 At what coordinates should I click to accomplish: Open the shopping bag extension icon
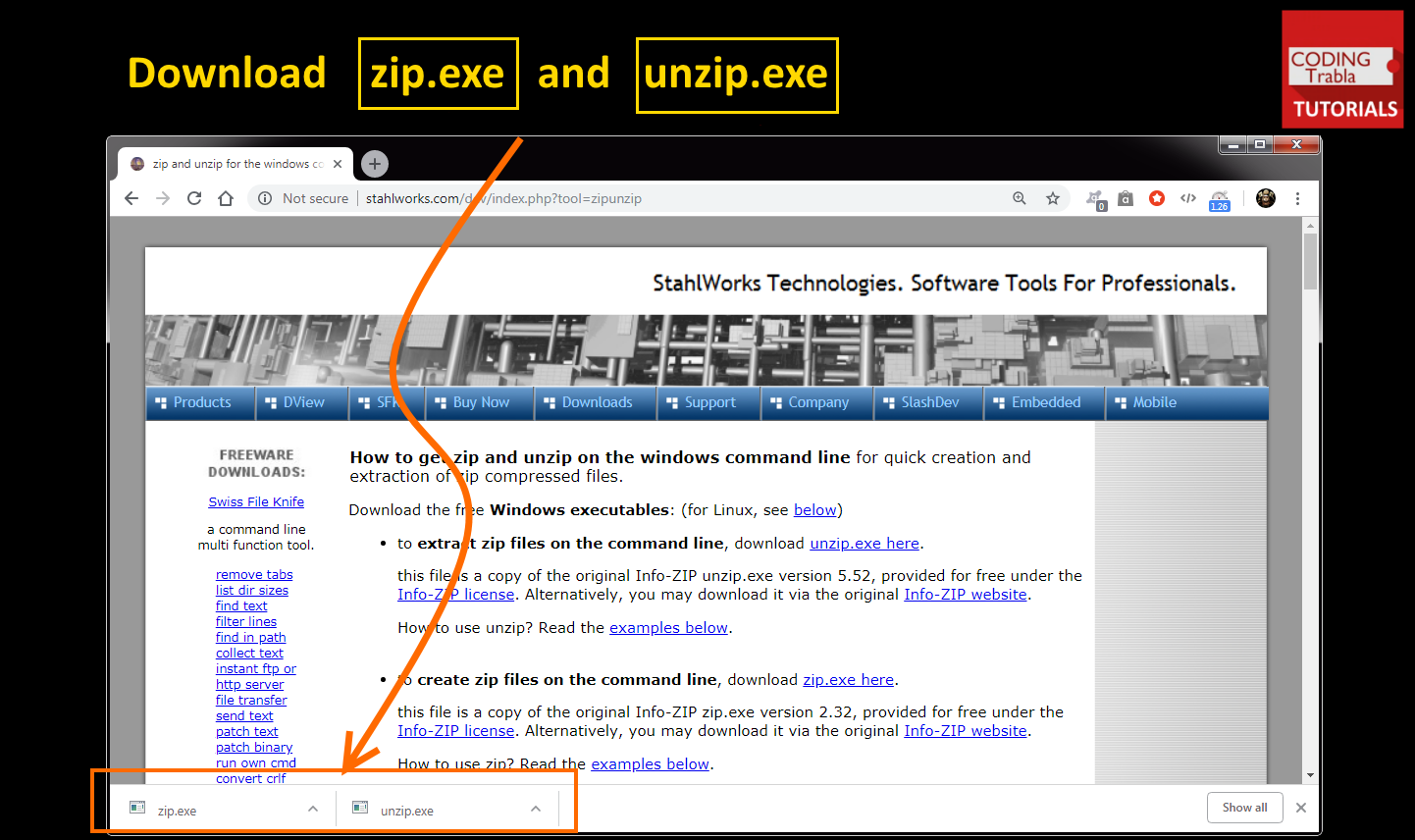[x=1126, y=198]
